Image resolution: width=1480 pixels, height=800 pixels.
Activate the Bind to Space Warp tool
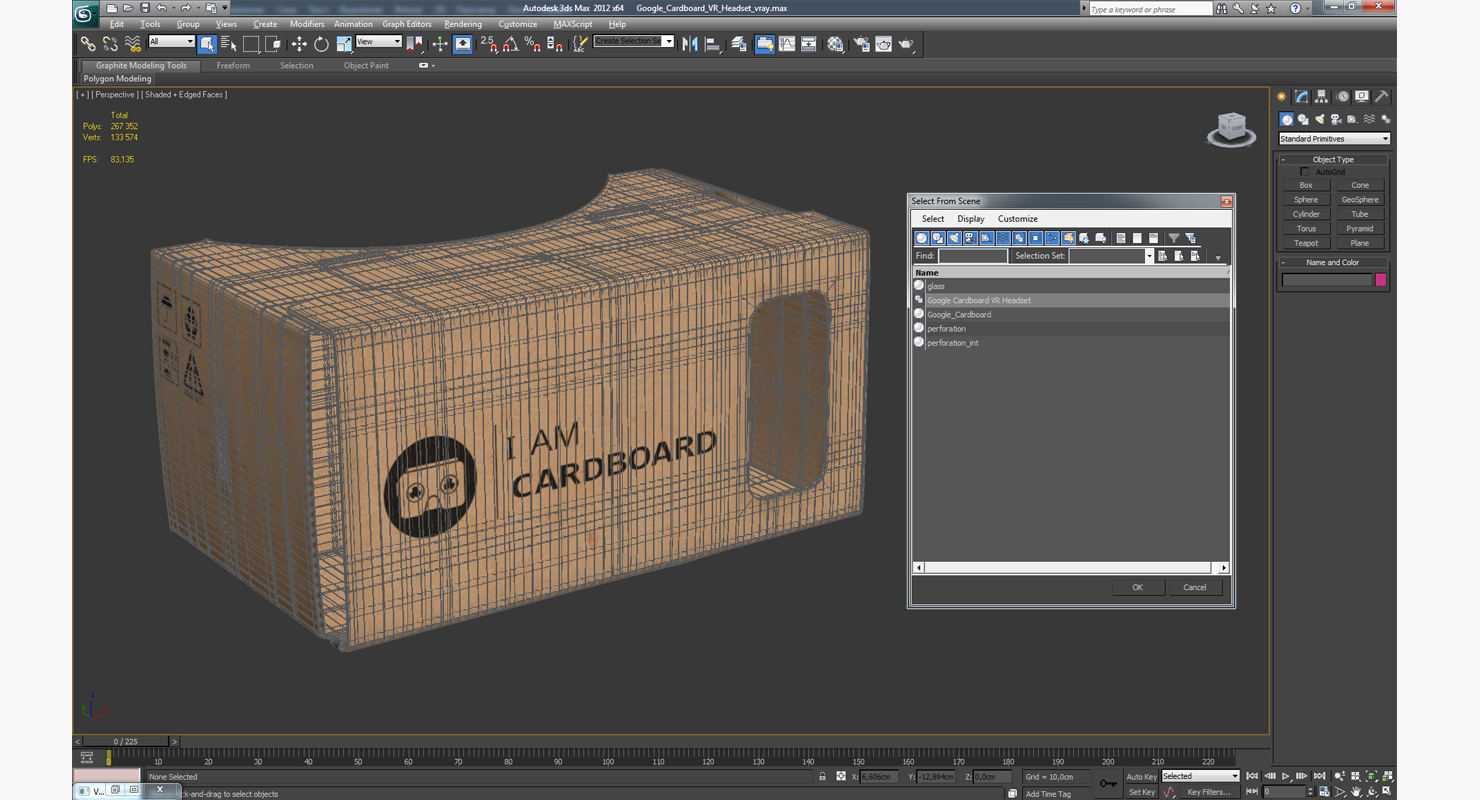click(x=133, y=44)
